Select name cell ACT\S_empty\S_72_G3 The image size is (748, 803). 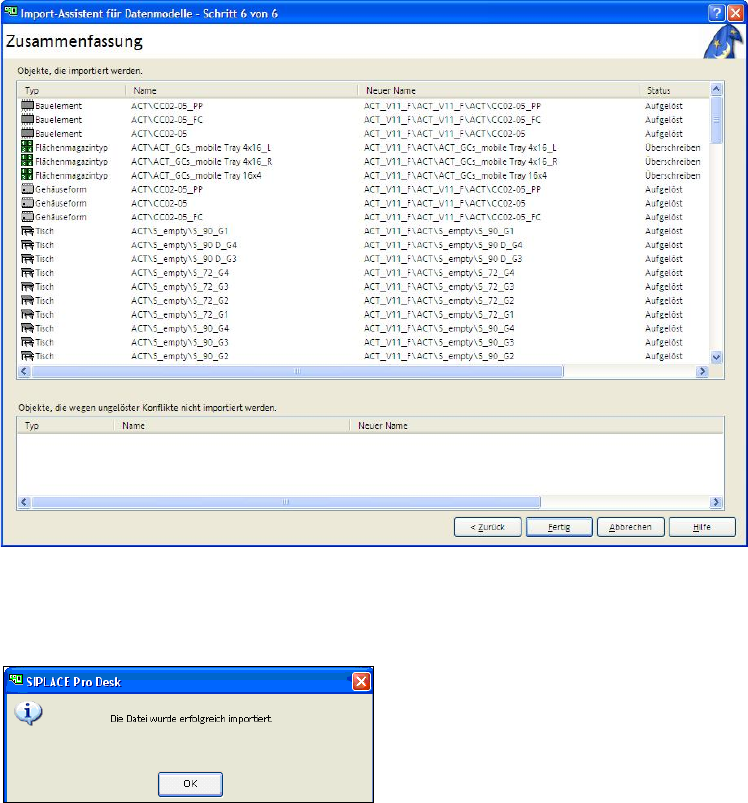180,286
